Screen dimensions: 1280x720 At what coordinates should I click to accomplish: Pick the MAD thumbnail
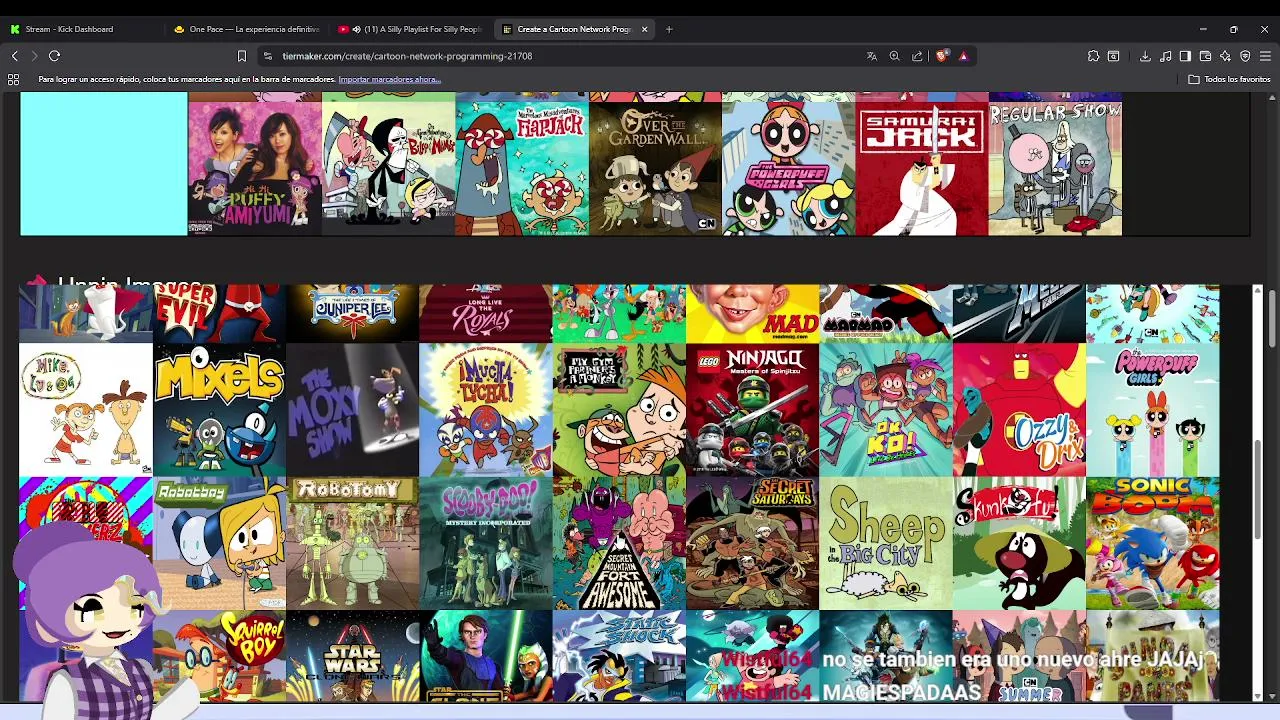pyautogui.click(x=752, y=313)
